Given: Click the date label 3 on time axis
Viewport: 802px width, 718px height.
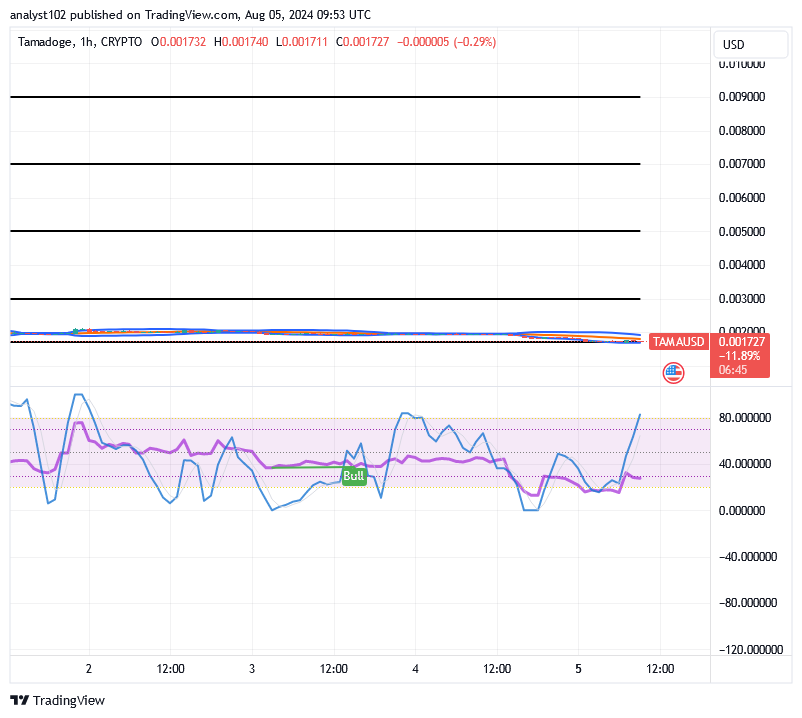Looking at the screenshot, I should coord(252,669).
